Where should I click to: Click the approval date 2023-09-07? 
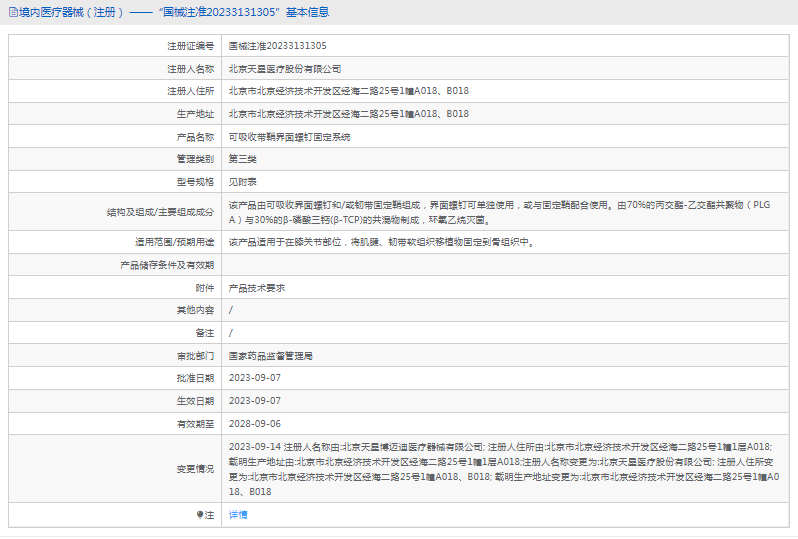(254, 378)
